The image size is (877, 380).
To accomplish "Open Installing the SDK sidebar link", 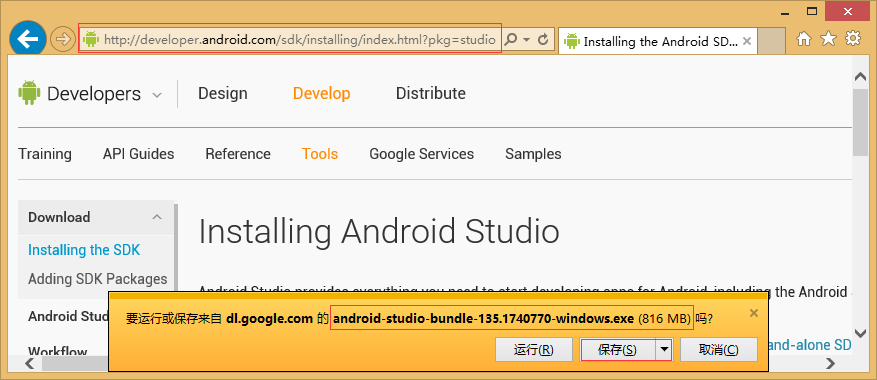I will click(x=84, y=250).
